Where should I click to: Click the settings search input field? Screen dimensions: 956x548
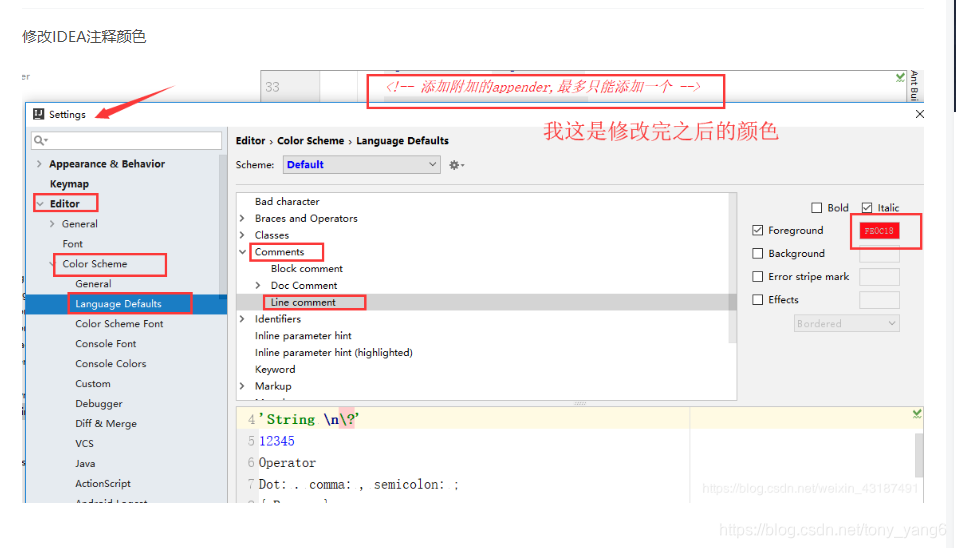click(127, 140)
